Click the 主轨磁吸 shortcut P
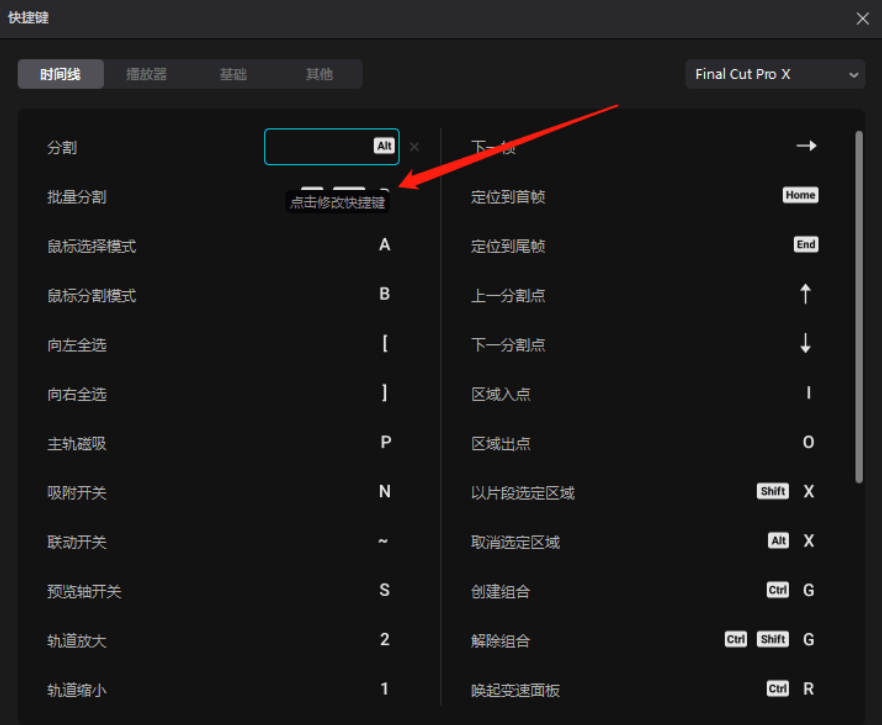Image resolution: width=882 pixels, height=725 pixels. pos(384,442)
